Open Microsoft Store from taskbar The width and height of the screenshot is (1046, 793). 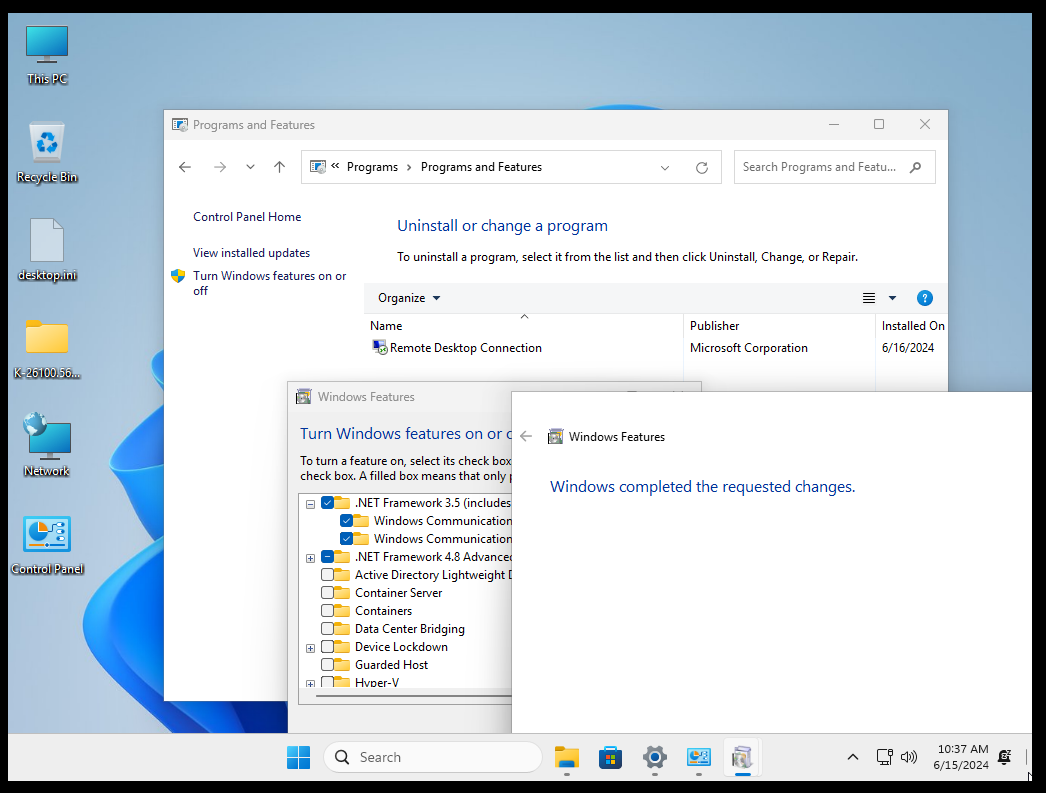coord(610,757)
